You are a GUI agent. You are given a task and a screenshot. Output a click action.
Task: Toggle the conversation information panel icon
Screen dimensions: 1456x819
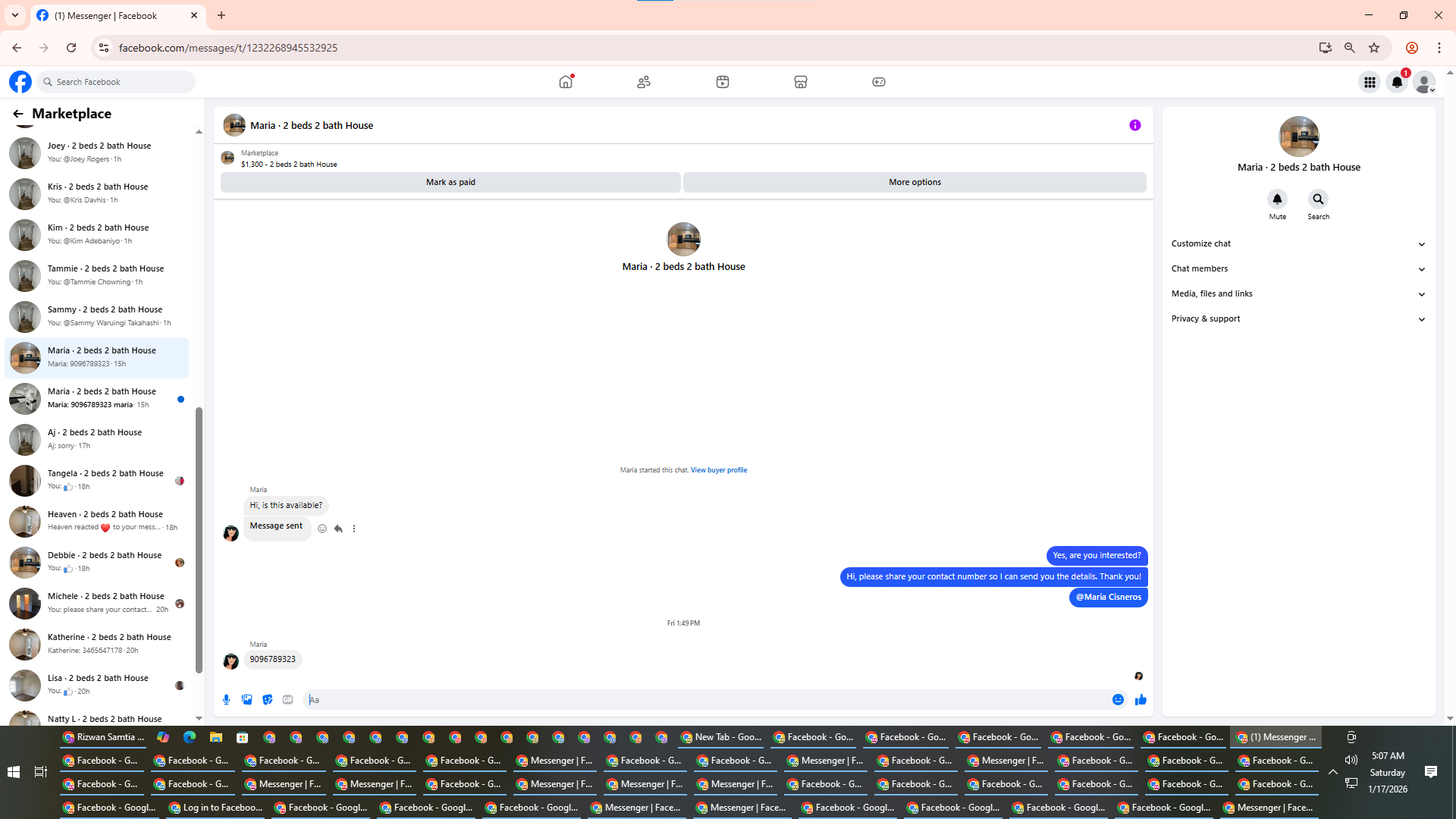[x=1134, y=125]
